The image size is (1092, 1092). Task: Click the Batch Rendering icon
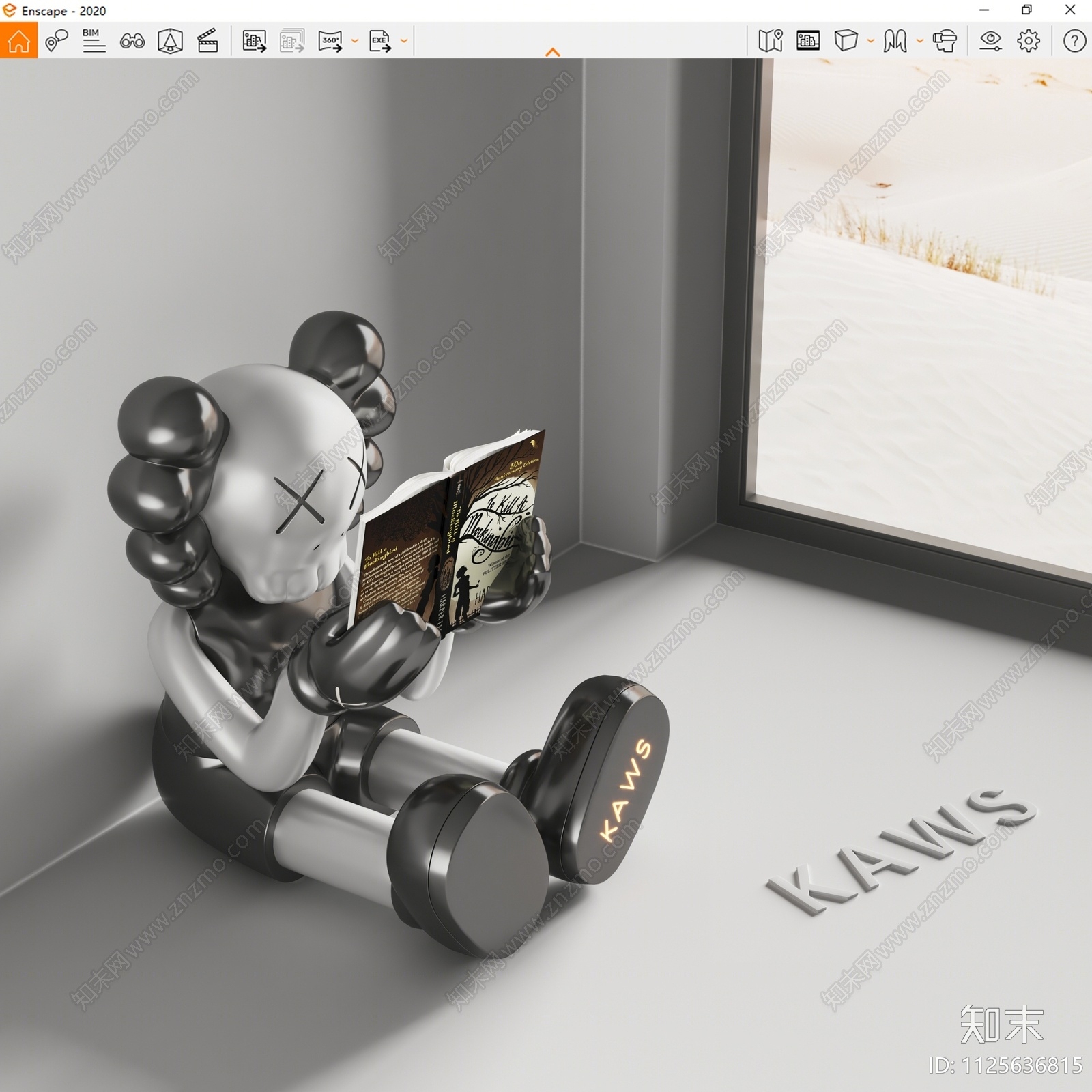tap(292, 41)
